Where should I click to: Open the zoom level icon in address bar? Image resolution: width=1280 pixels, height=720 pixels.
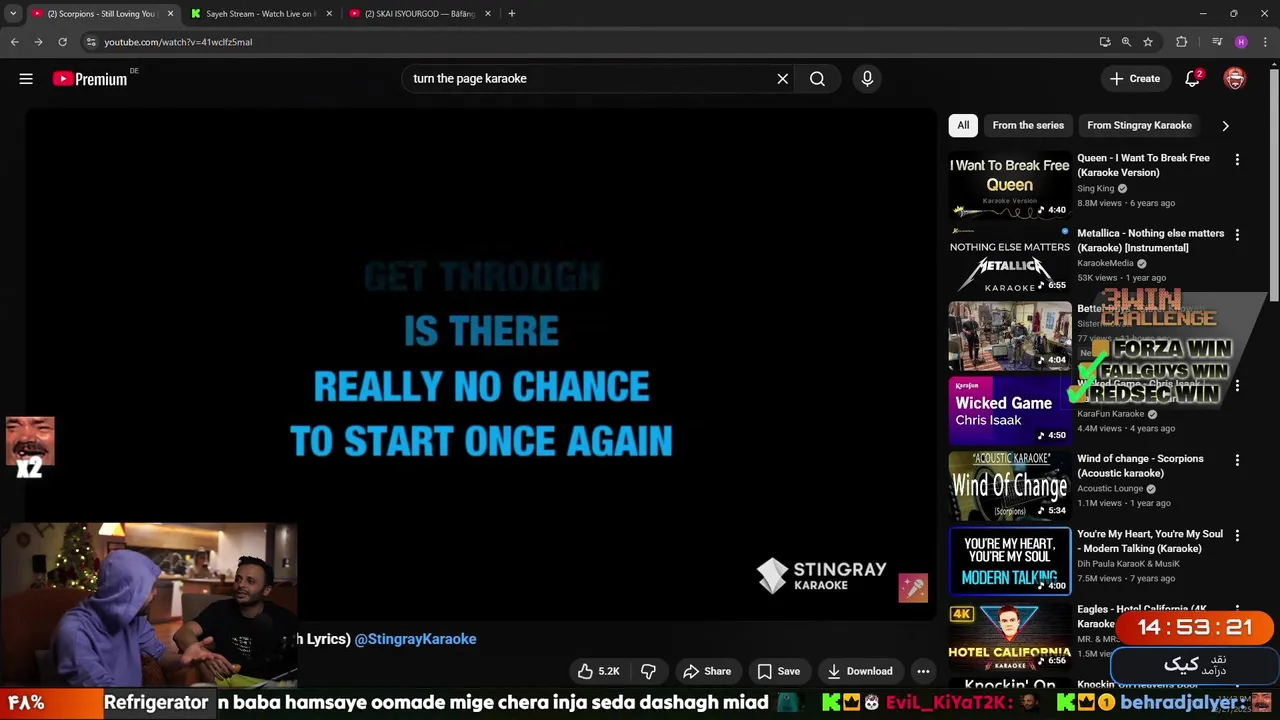[1126, 42]
